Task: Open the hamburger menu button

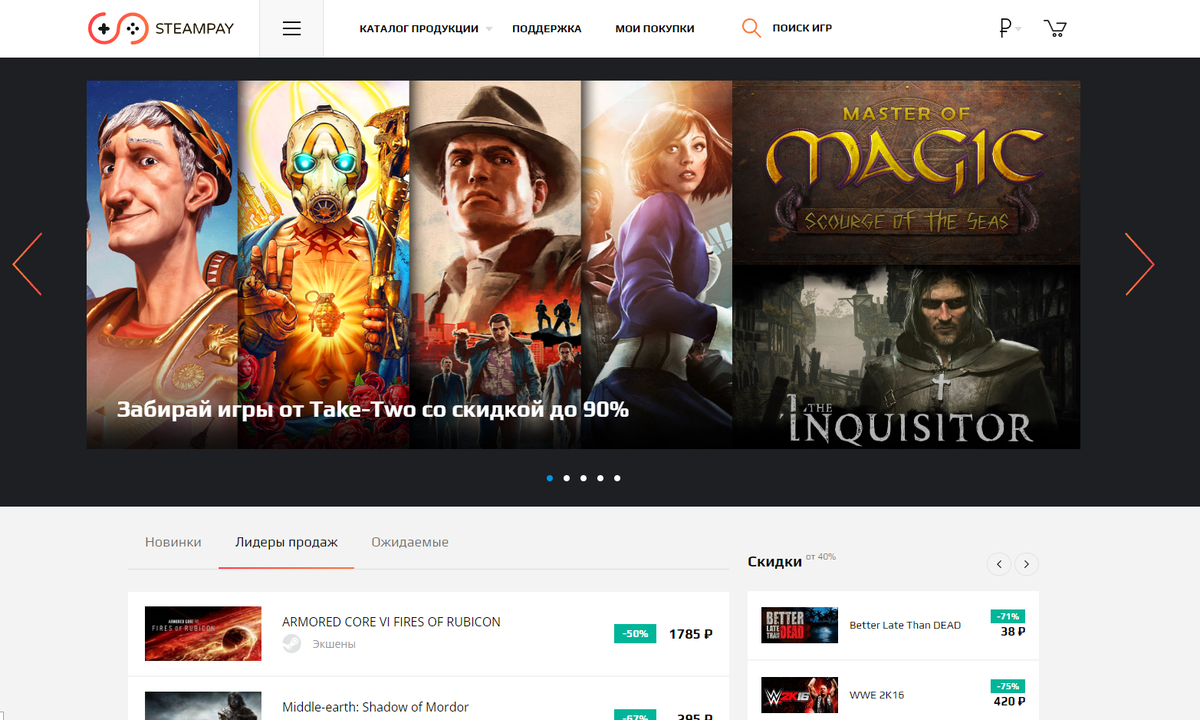Action: 291,28
